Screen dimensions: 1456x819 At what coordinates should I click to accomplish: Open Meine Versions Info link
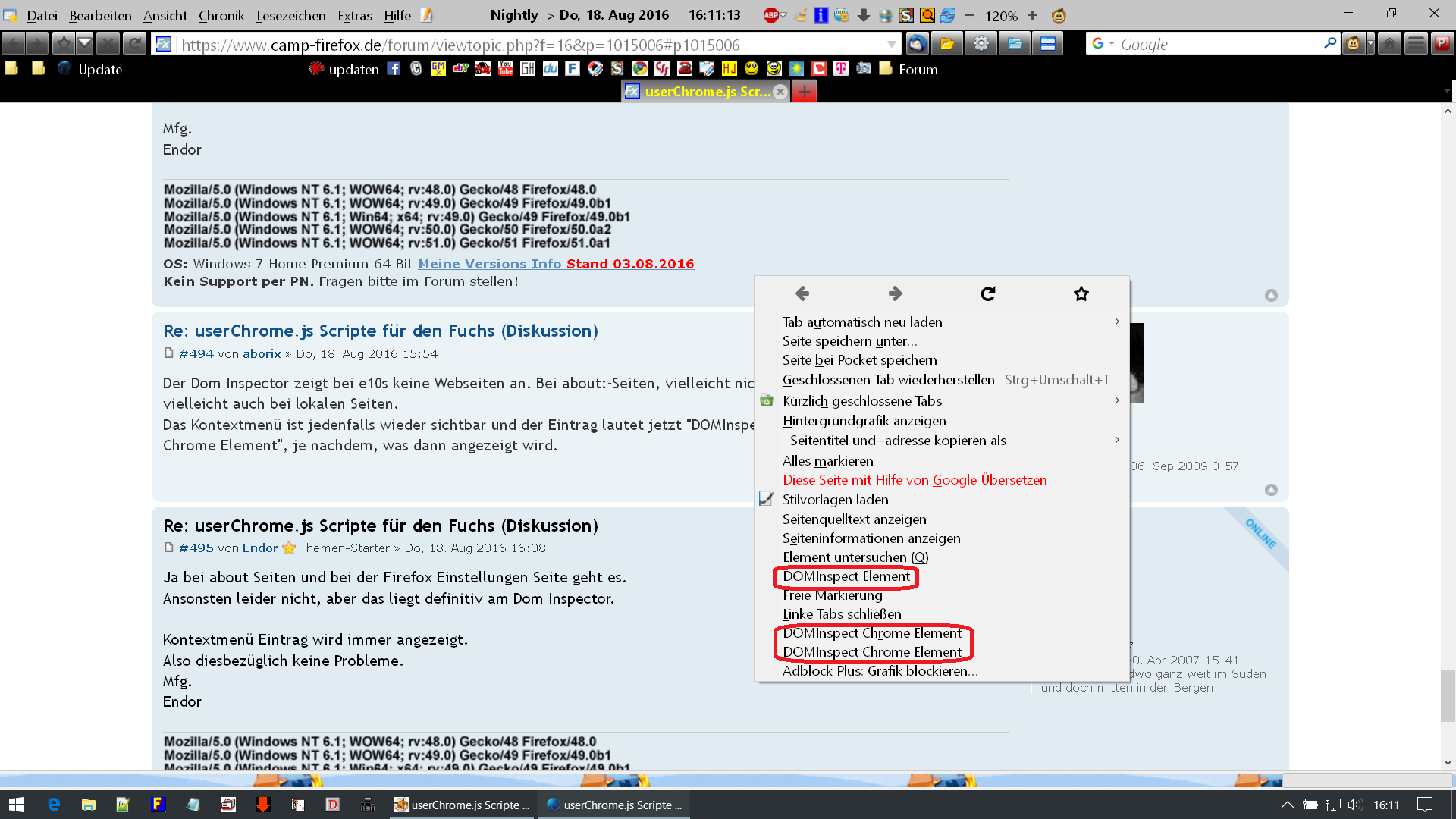coord(489,264)
